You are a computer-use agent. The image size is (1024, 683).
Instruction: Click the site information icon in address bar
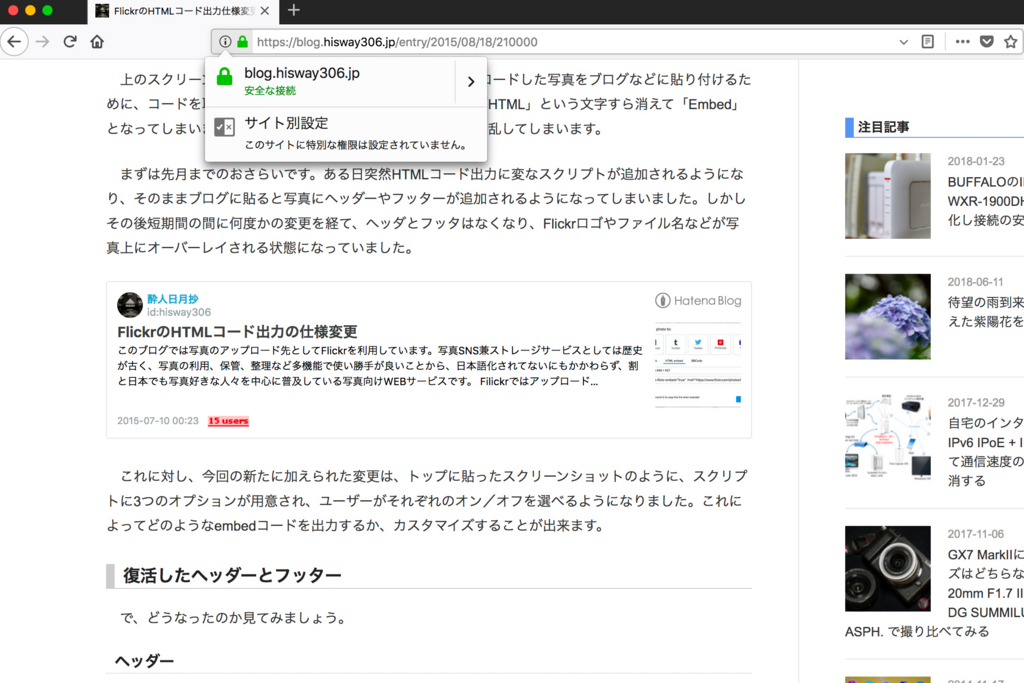225,42
